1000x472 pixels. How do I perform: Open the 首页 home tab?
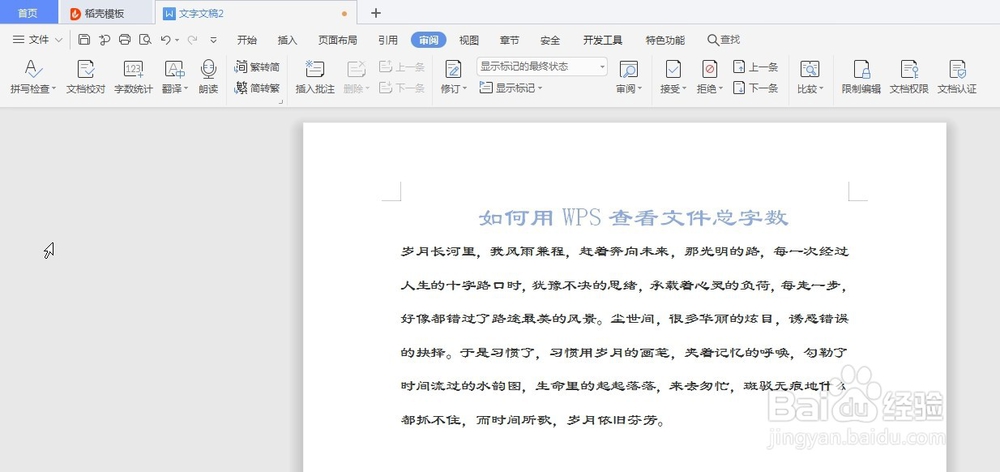click(27, 13)
